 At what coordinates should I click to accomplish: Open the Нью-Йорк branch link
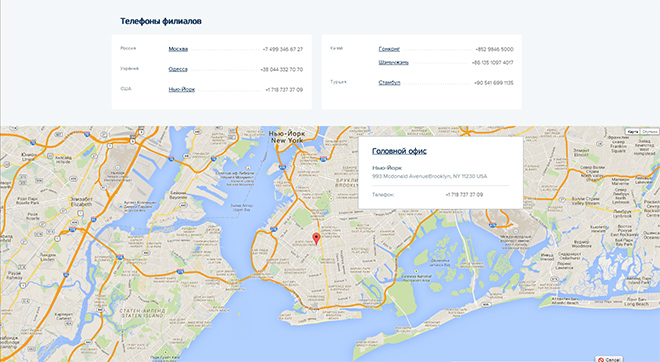point(181,90)
